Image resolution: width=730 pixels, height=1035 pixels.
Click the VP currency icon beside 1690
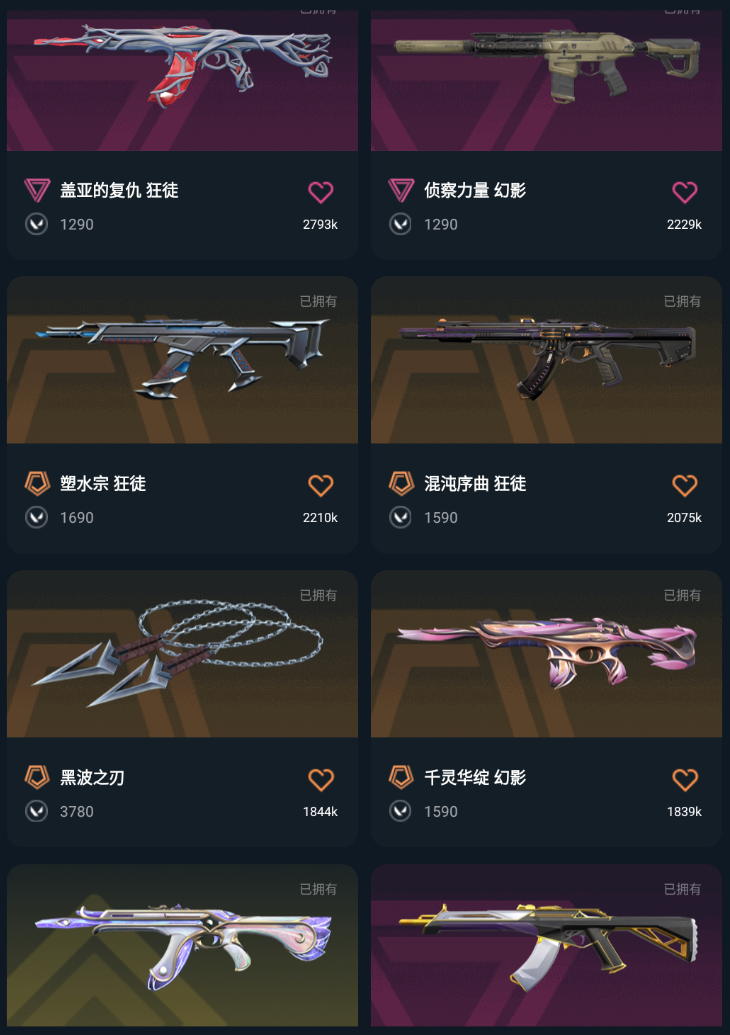(36, 517)
